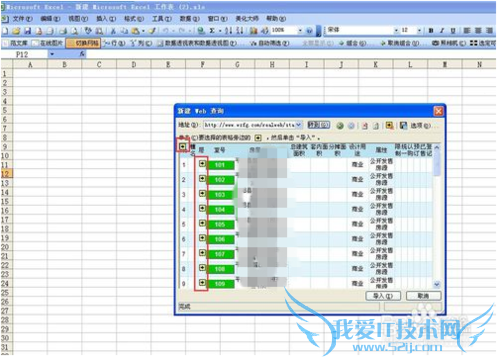Open the 编辑 (Edit) menu
Viewport: 500px width, 362px height.
pyautogui.click(x=50, y=19)
